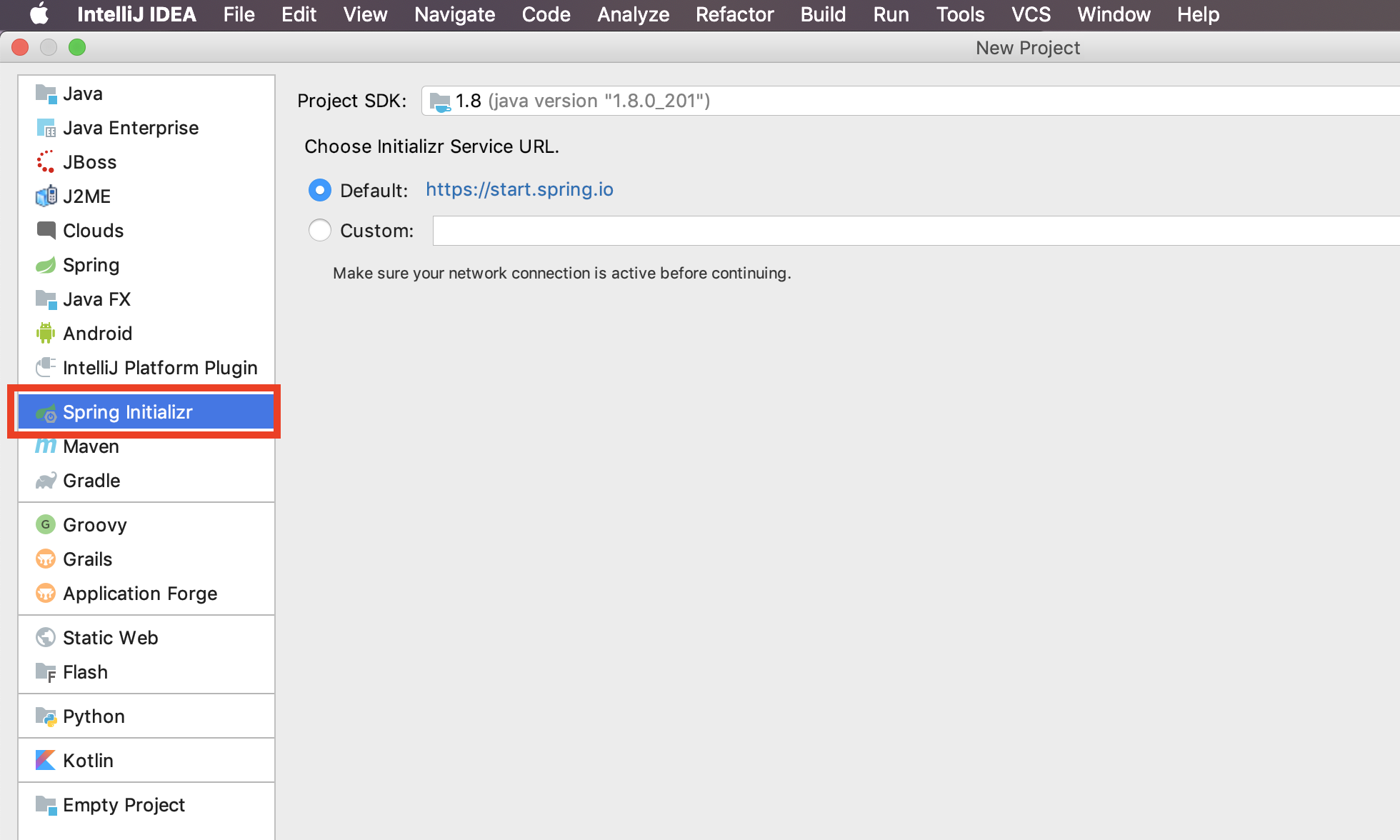
Task: Open the VCS menu
Action: point(1030,14)
